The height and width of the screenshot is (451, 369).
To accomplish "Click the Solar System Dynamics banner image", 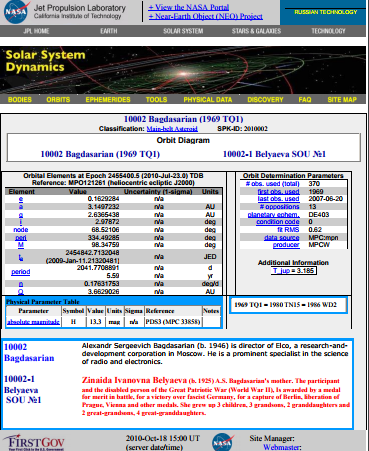I will pyautogui.click(x=183, y=70).
